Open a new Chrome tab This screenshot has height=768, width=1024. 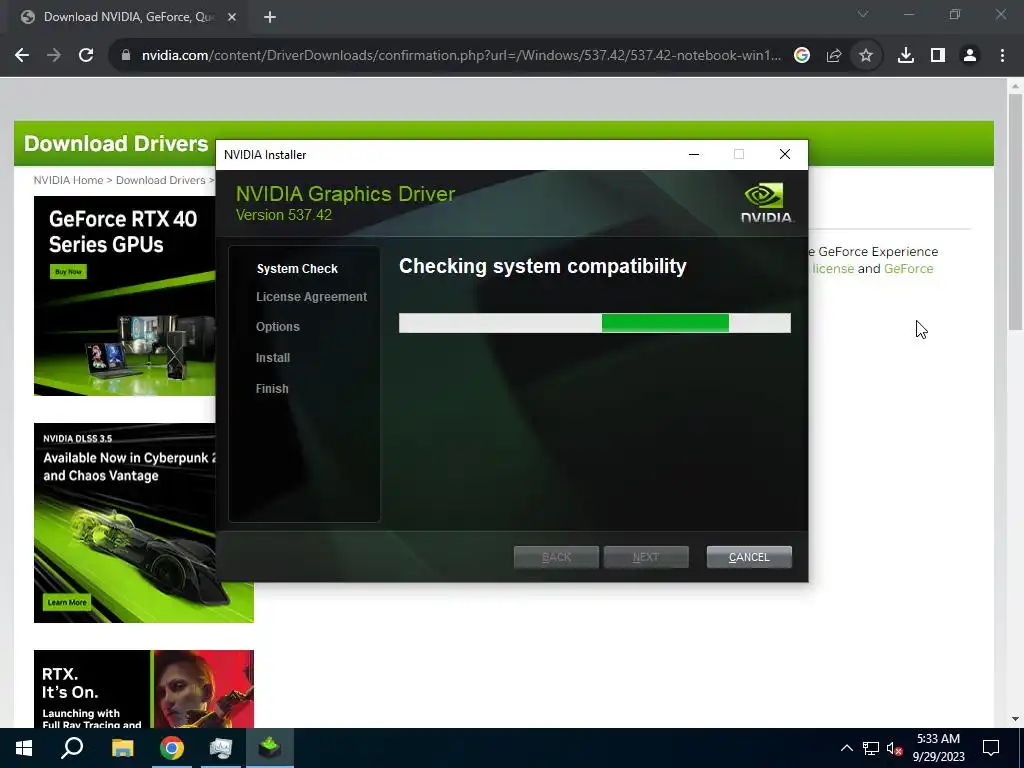pos(270,17)
